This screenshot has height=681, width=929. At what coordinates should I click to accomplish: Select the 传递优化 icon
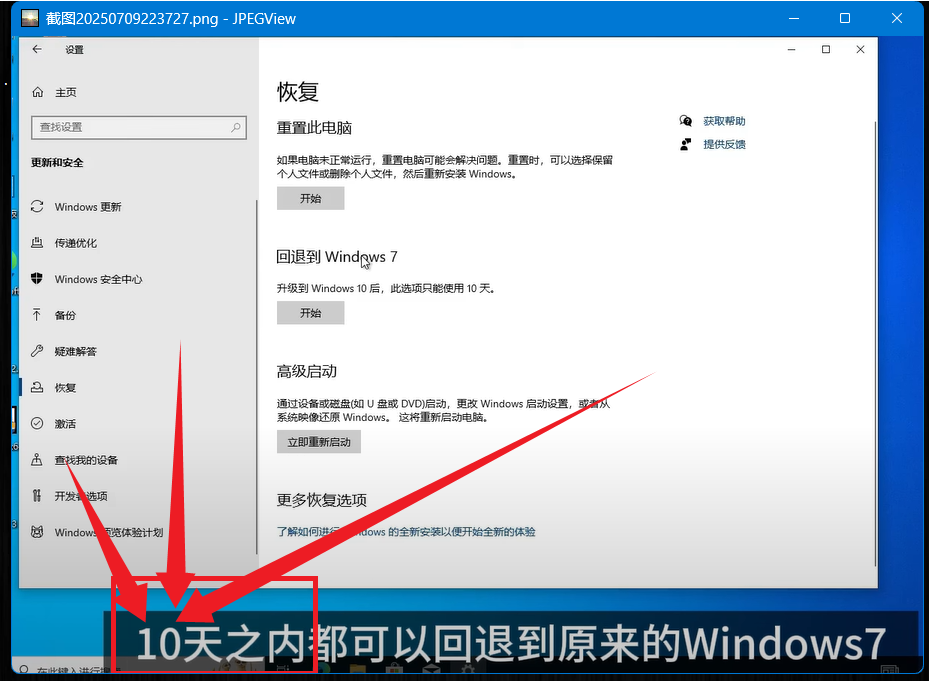tap(37, 242)
